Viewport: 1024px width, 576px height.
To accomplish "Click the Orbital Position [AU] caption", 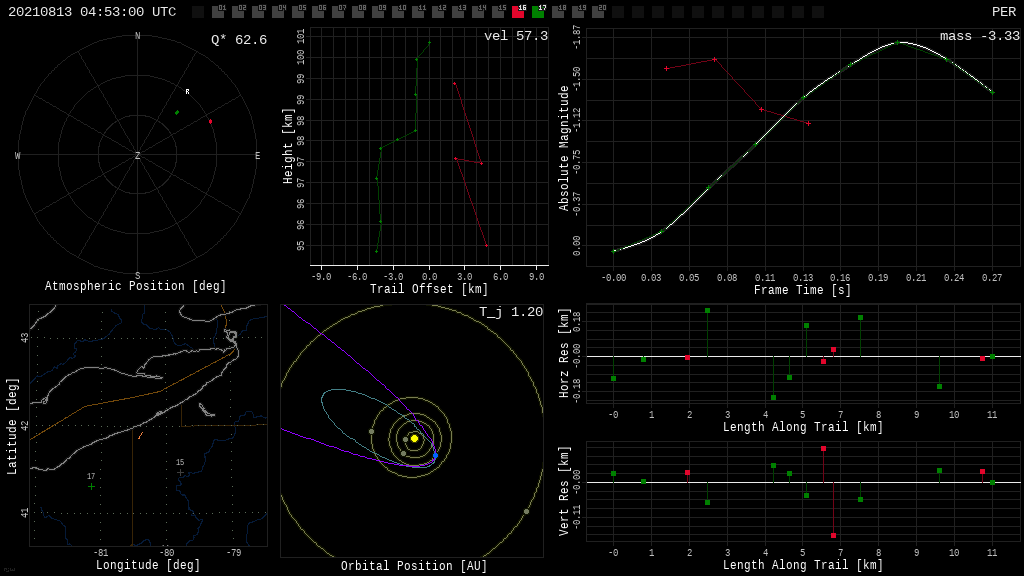I will tap(414, 566).
